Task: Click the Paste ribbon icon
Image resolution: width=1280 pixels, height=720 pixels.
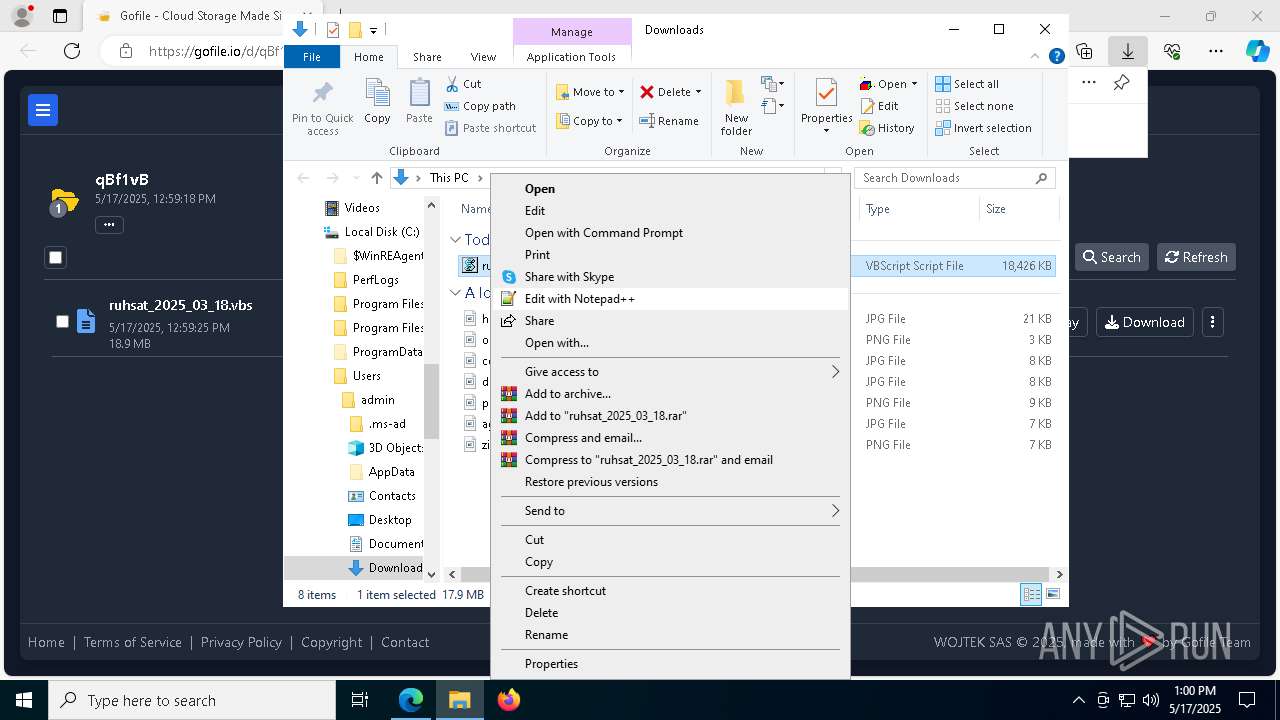Action: click(419, 102)
